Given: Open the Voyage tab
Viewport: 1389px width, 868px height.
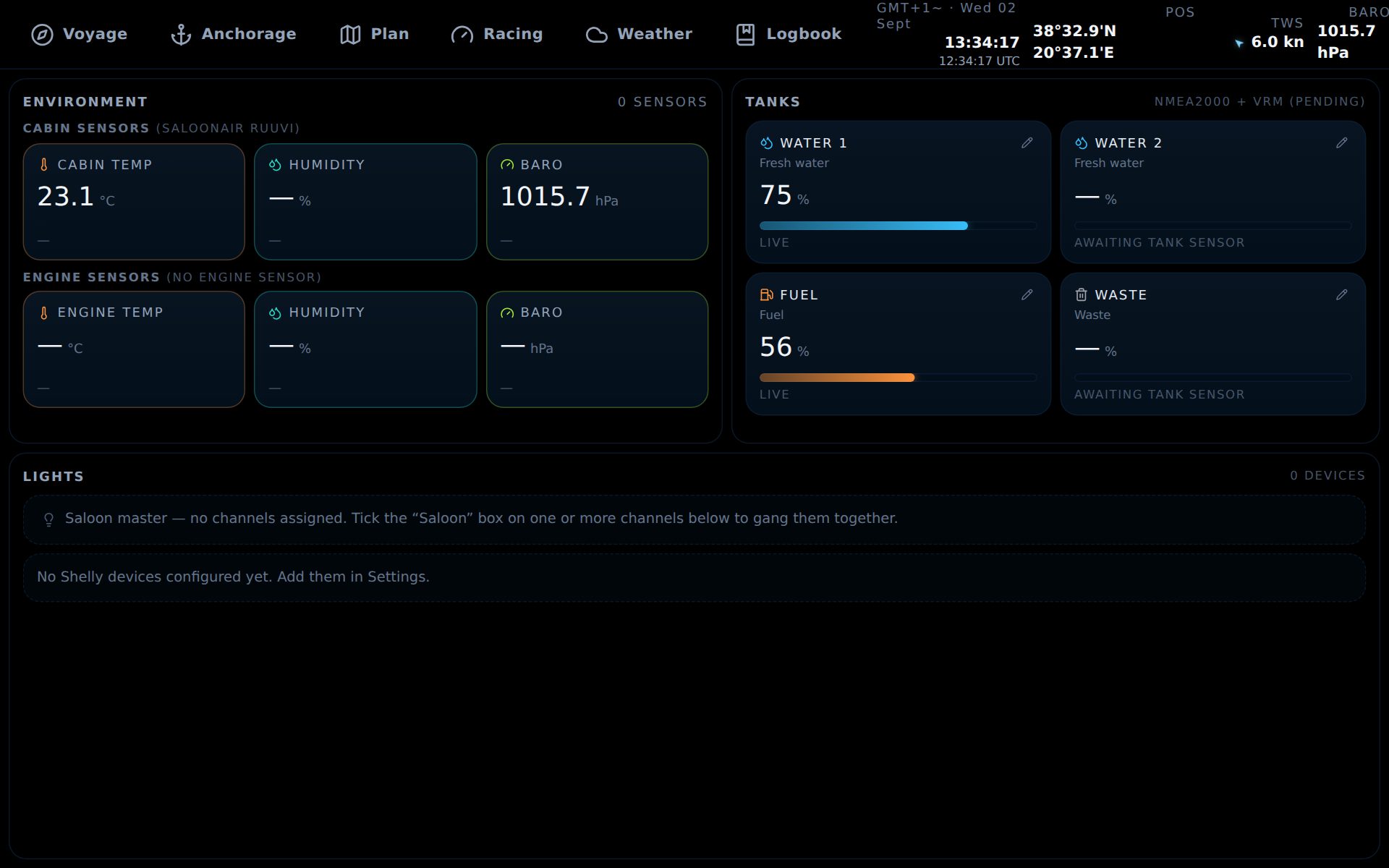Looking at the screenshot, I should click(x=80, y=34).
